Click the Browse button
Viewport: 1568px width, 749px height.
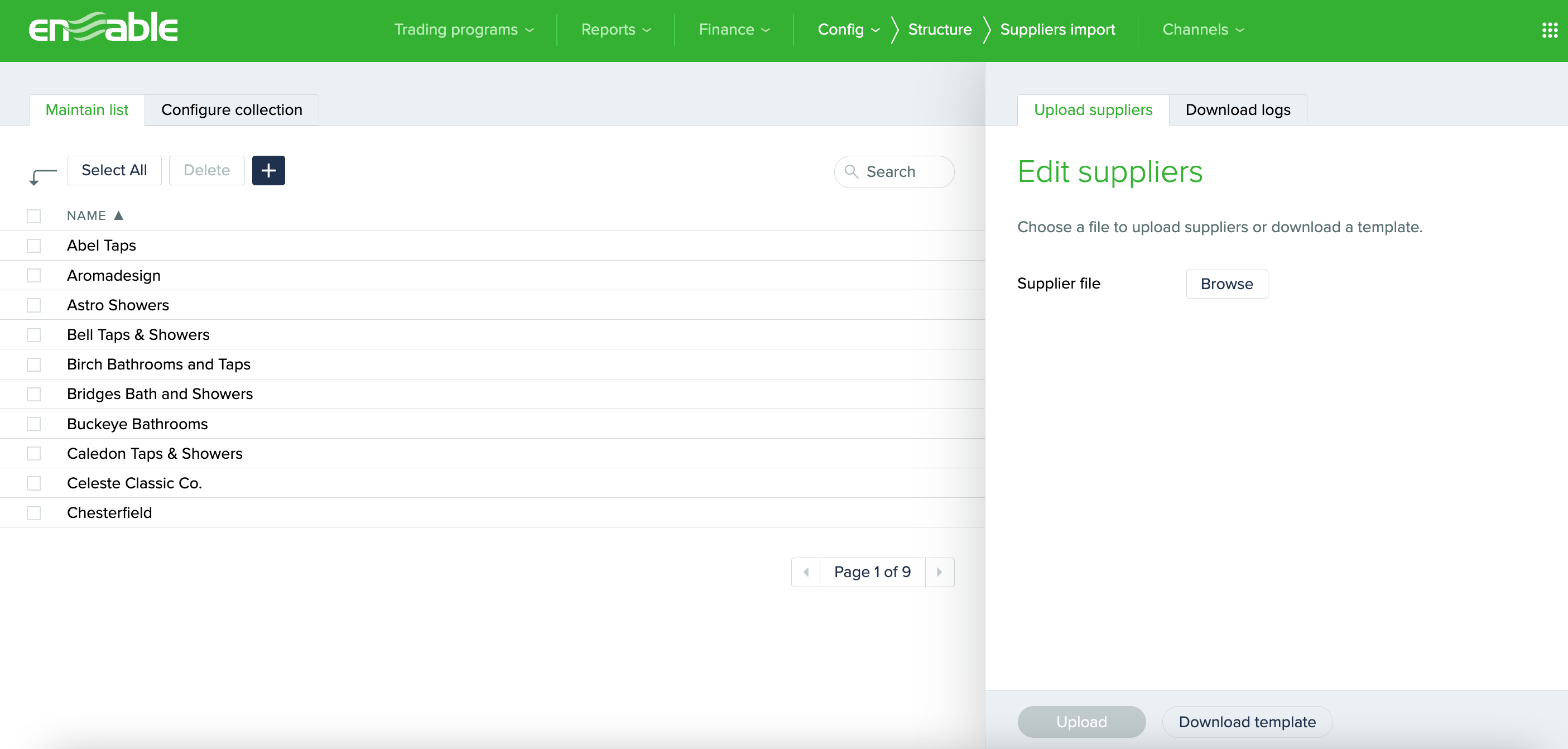coord(1226,284)
